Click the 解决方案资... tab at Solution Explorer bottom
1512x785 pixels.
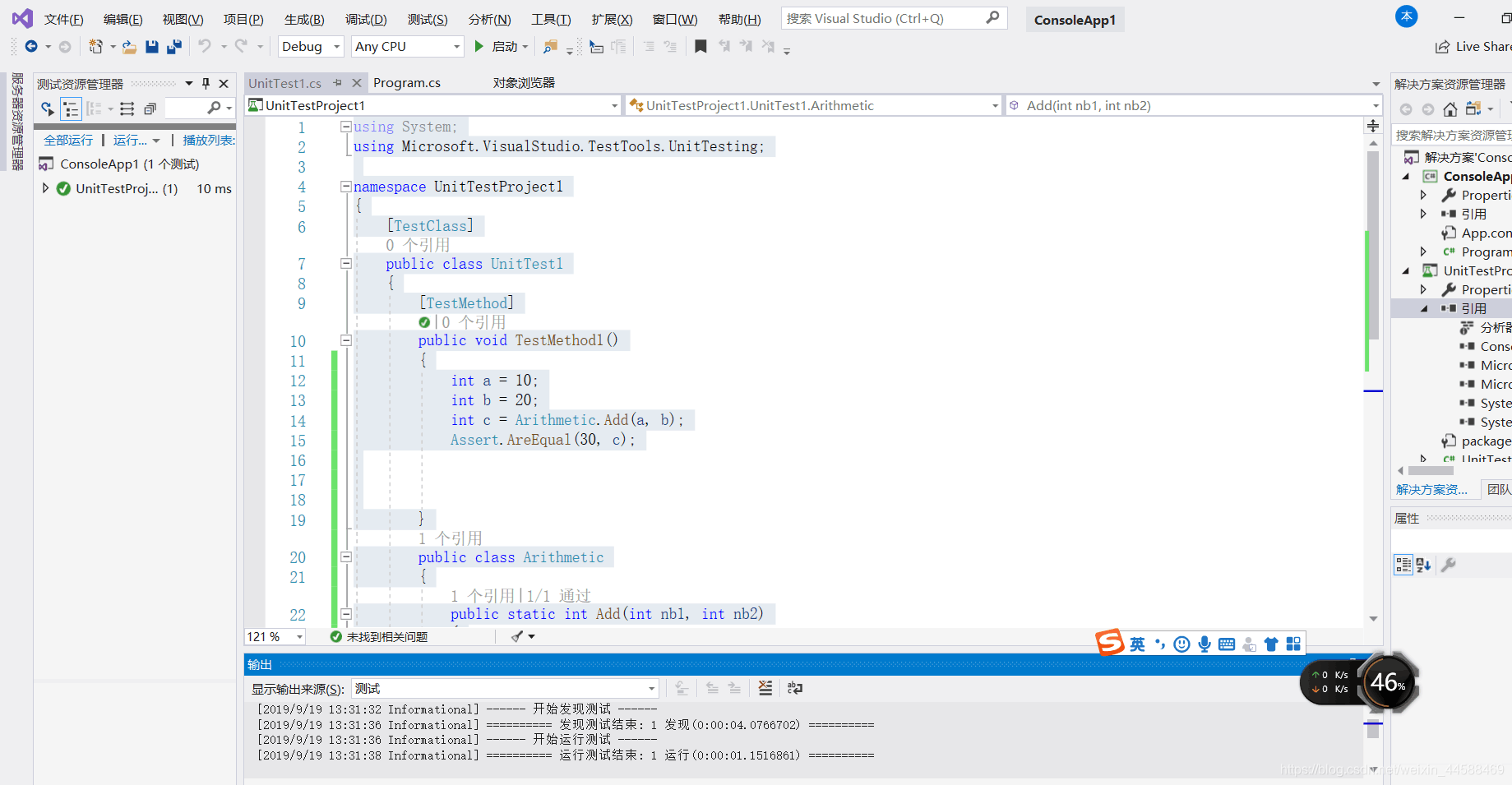coord(1431,490)
